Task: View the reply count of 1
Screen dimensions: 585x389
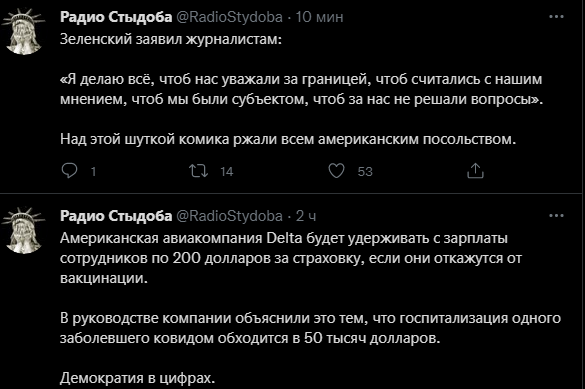Action: 94,172
